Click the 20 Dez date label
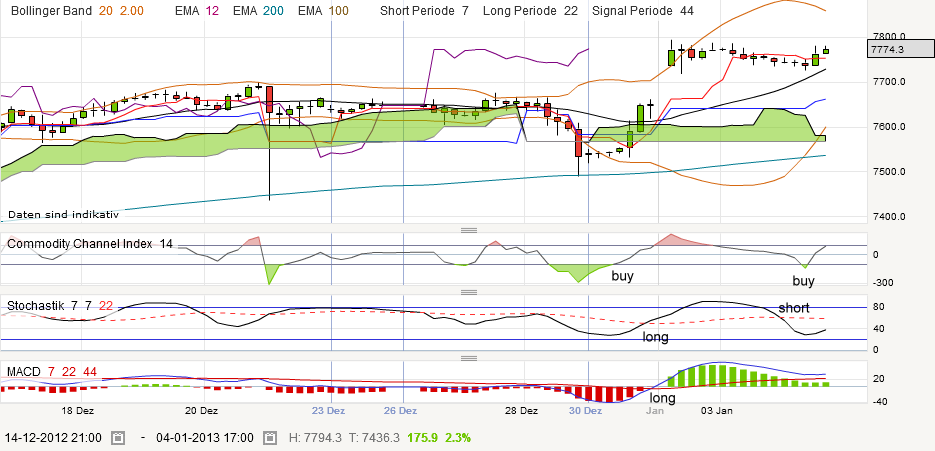 pyautogui.click(x=201, y=411)
